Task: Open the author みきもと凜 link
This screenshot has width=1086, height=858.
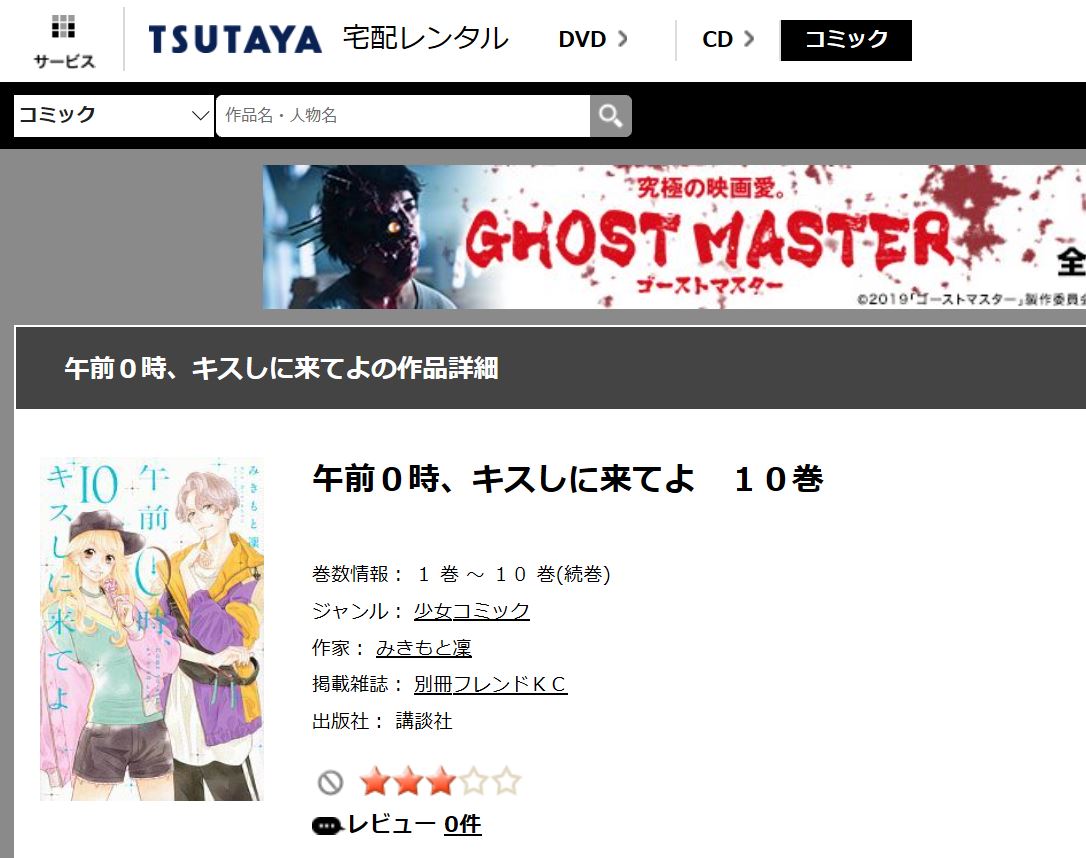Action: pos(423,647)
